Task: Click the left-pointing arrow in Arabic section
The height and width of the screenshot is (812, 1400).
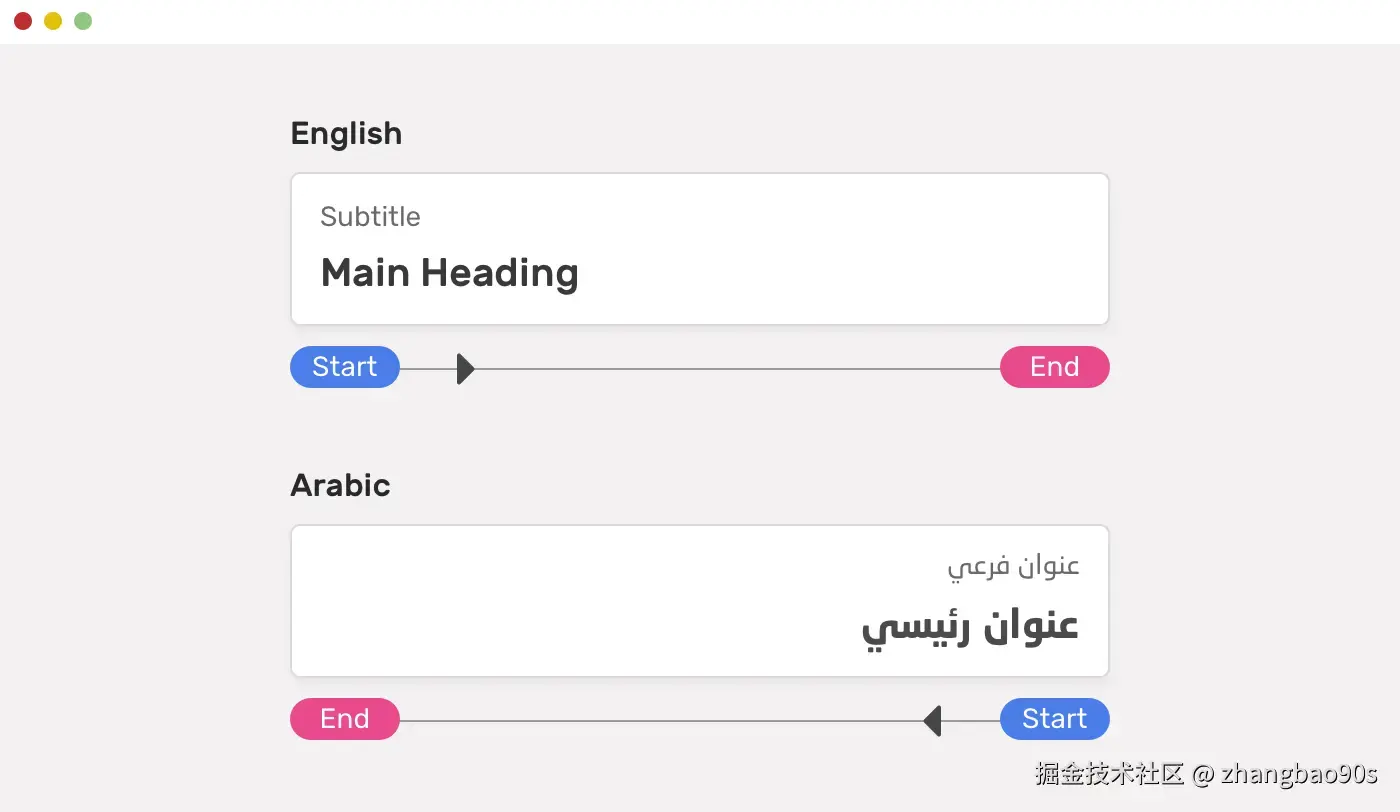Action: click(933, 720)
